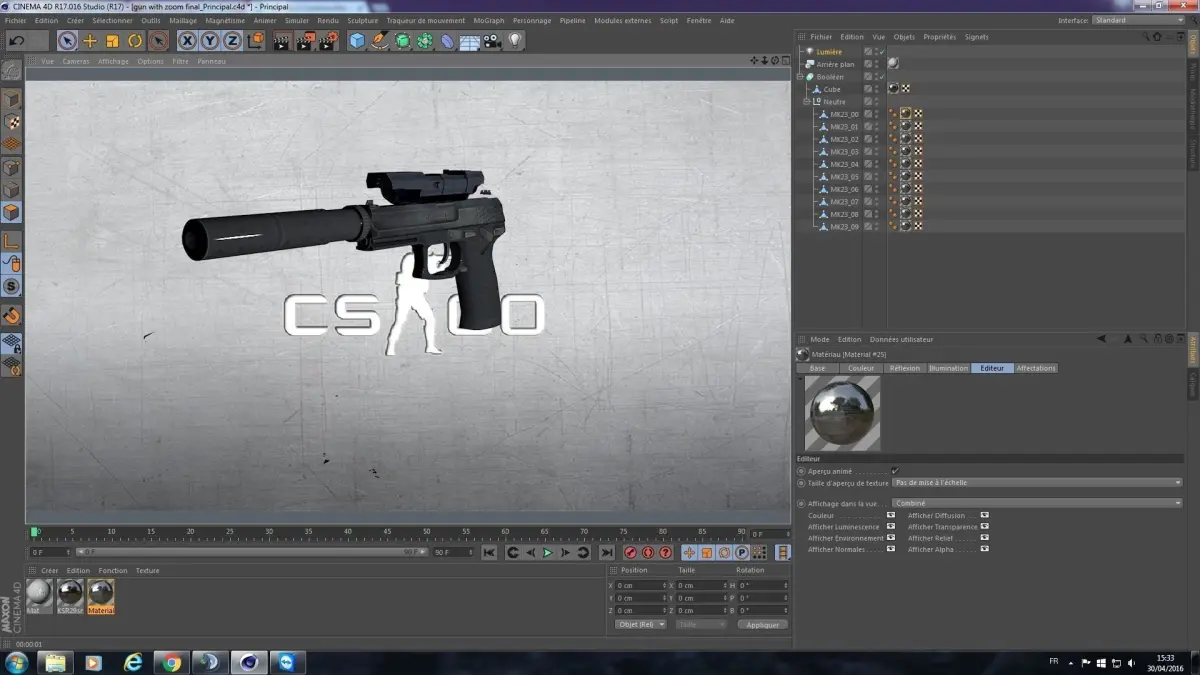Viewport: 1200px width, 675px height.
Task: Add a Cube primitive object
Action: (357, 41)
